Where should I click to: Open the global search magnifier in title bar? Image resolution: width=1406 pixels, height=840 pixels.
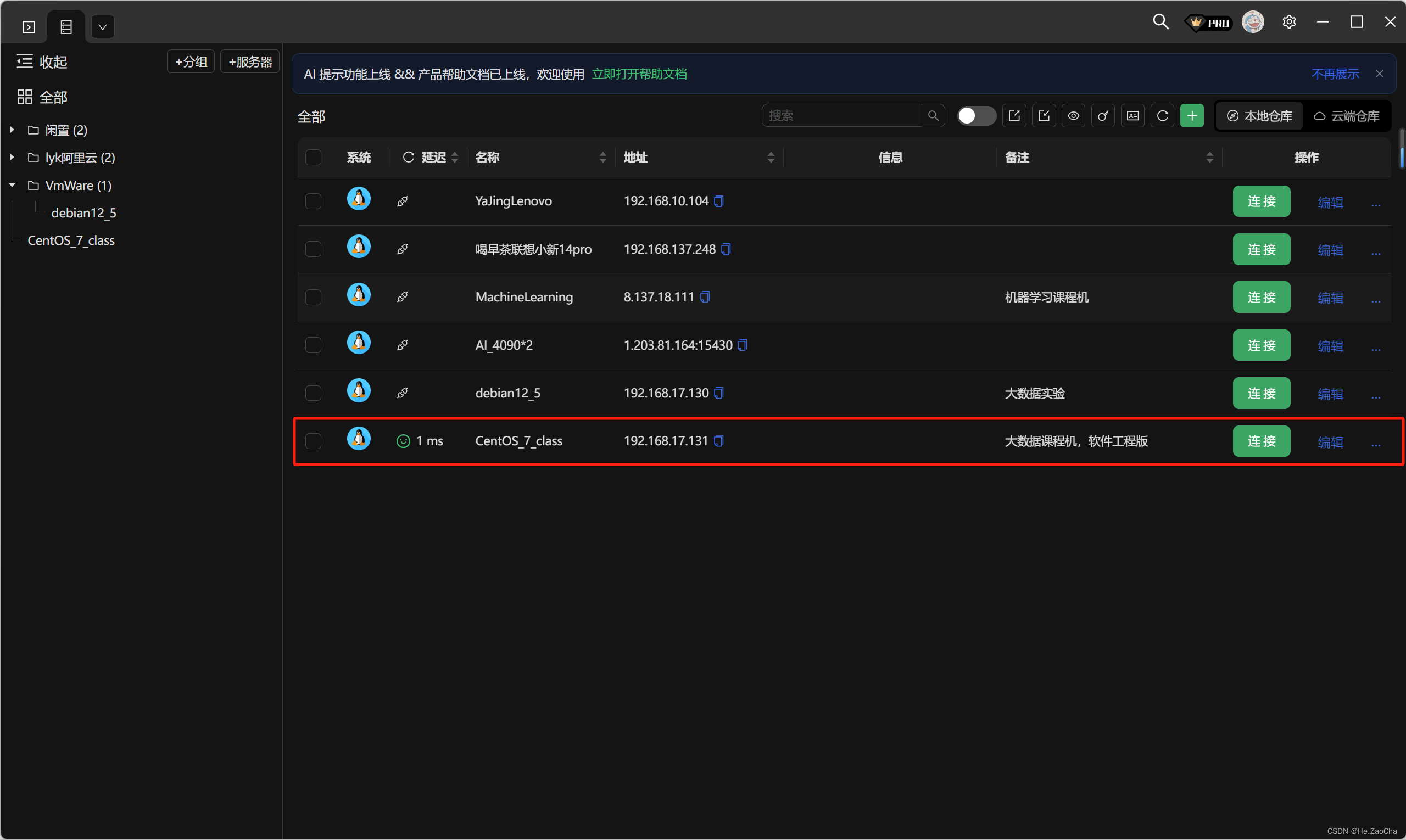coord(1161,22)
